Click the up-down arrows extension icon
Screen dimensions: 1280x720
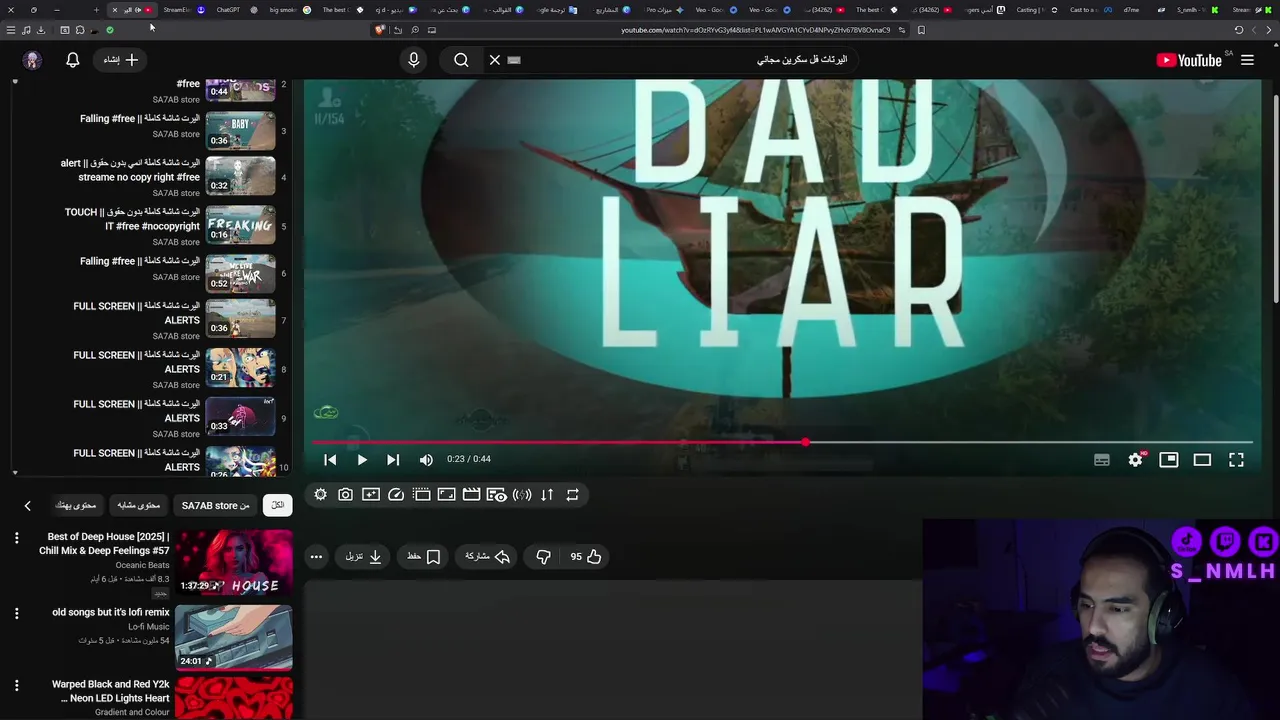point(547,495)
